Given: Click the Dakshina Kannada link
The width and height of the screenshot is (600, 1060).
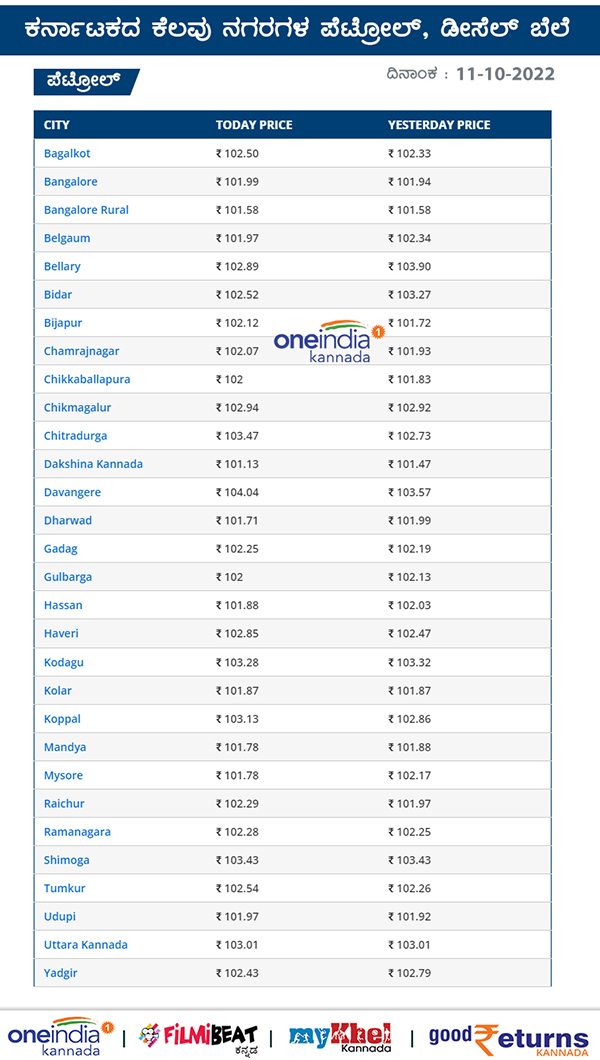Looking at the screenshot, I should coord(93,464).
